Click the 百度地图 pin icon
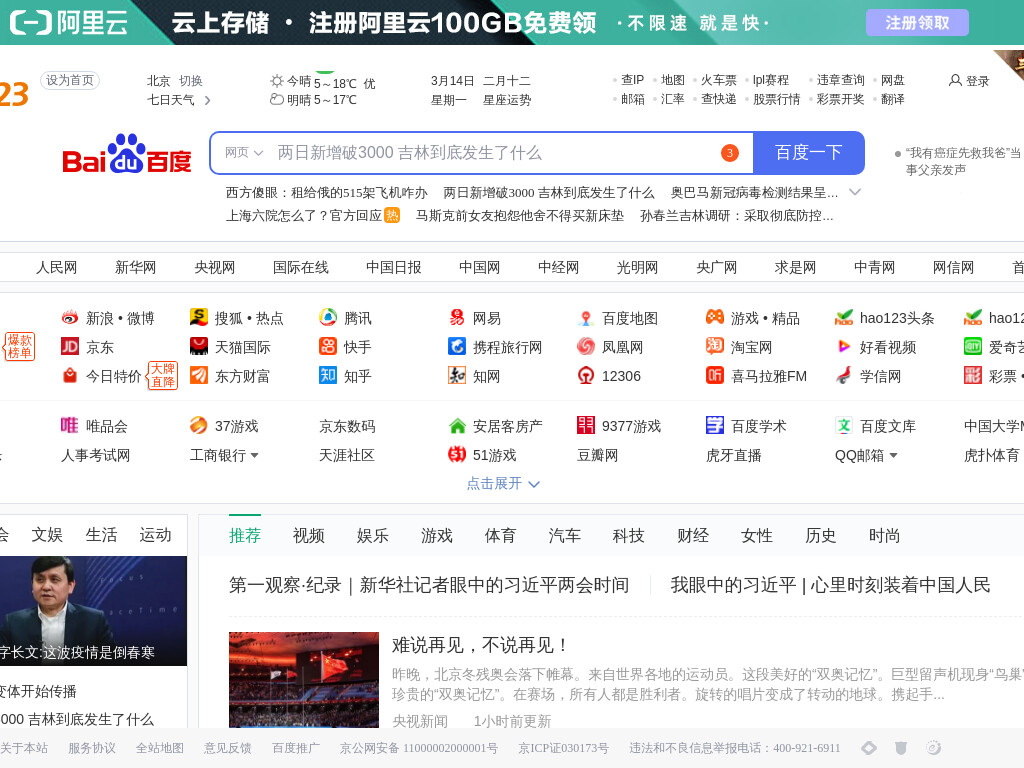1024x768 pixels. click(x=586, y=318)
